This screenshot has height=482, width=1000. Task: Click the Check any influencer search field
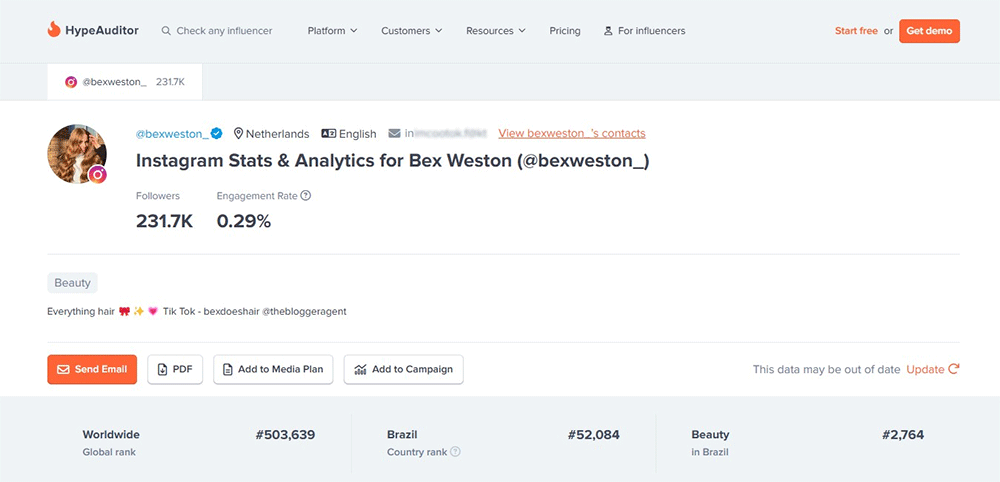(224, 31)
